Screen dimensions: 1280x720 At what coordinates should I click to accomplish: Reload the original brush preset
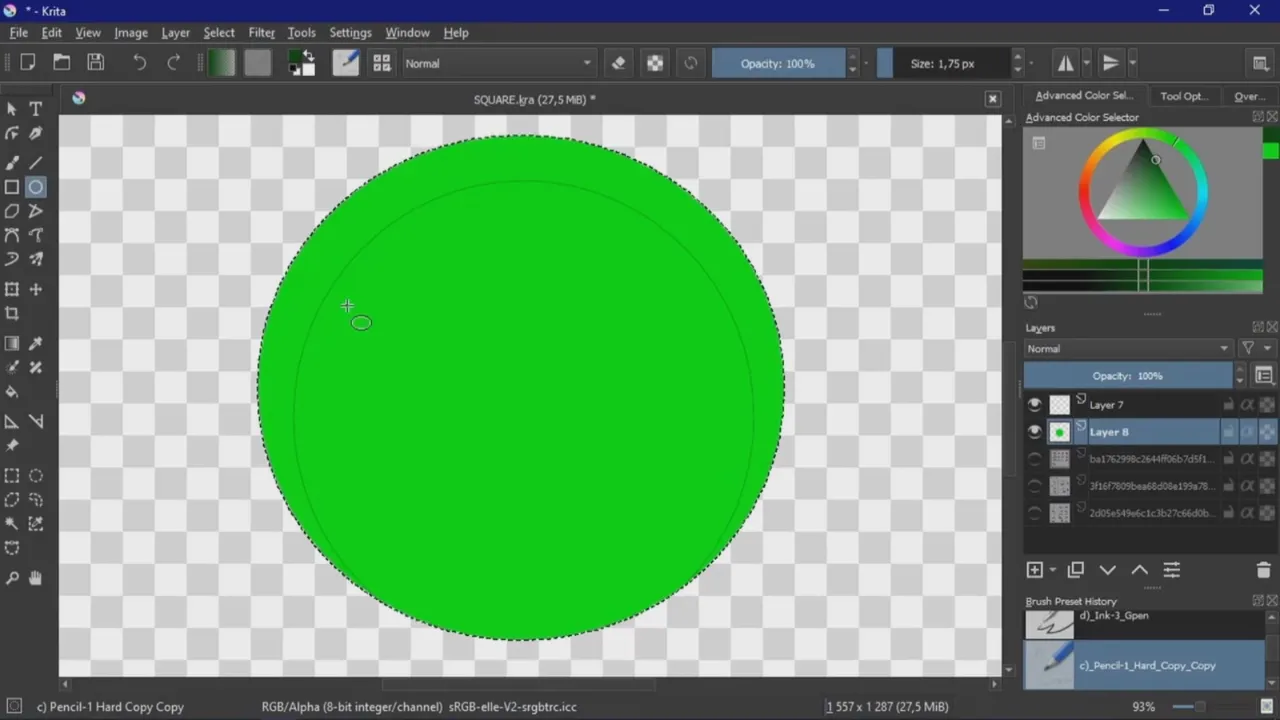tap(691, 63)
